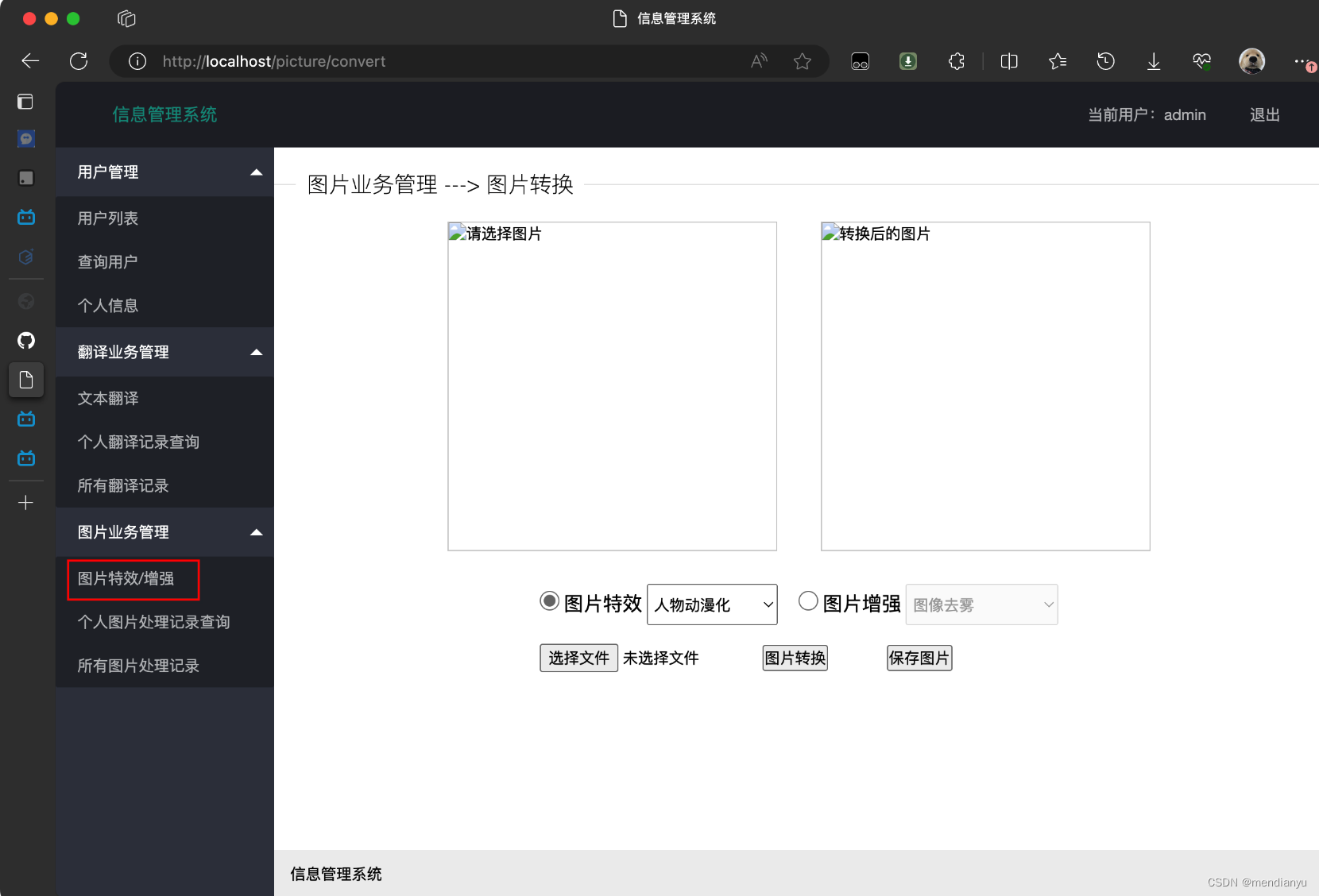Screen dimensions: 1319x896
Task: Open the 图像去雾 enhancement dropdown
Action: (981, 604)
